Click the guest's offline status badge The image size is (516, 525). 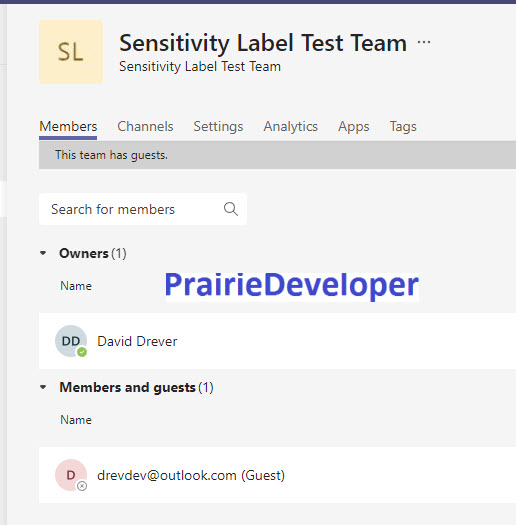[x=82, y=486]
